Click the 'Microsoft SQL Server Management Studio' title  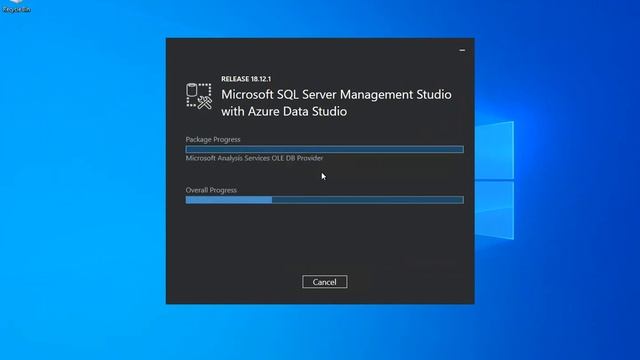(336, 94)
